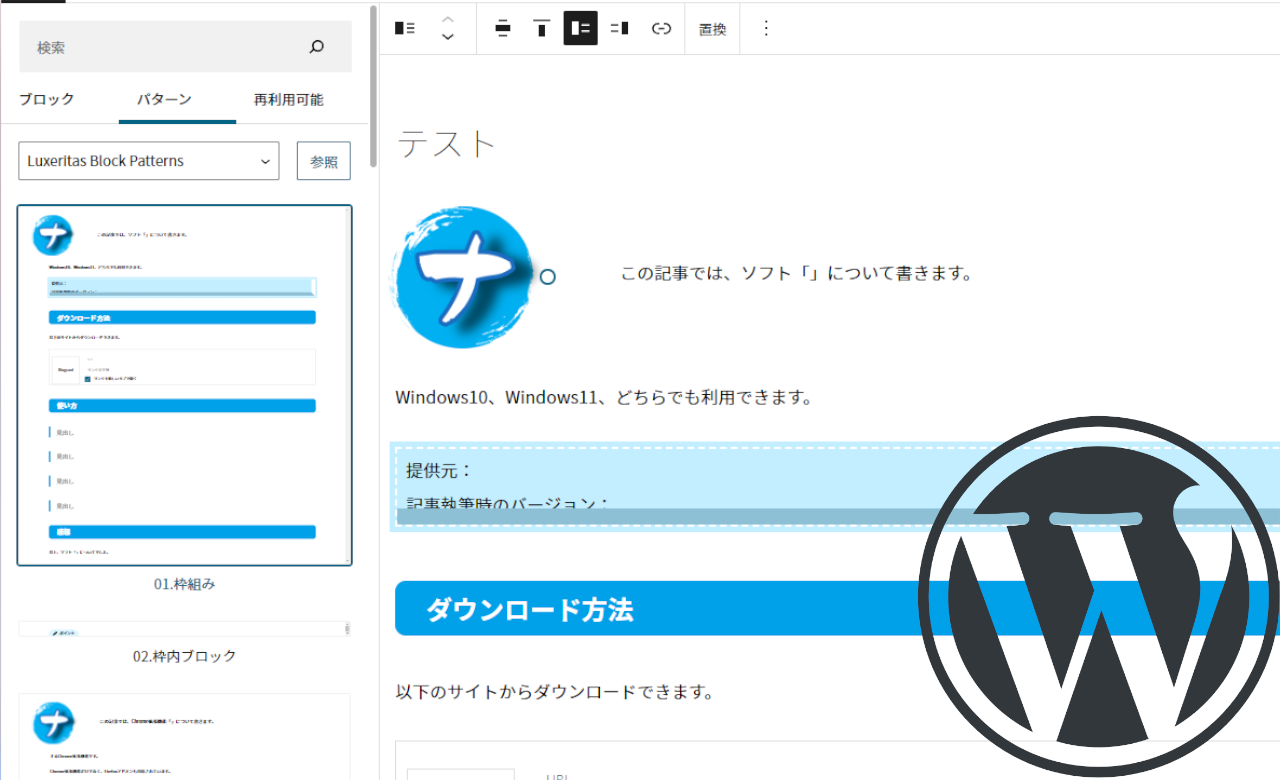Click the Windows10、Windows11 paragraph
The width and height of the screenshot is (1280, 780).
pos(603,397)
